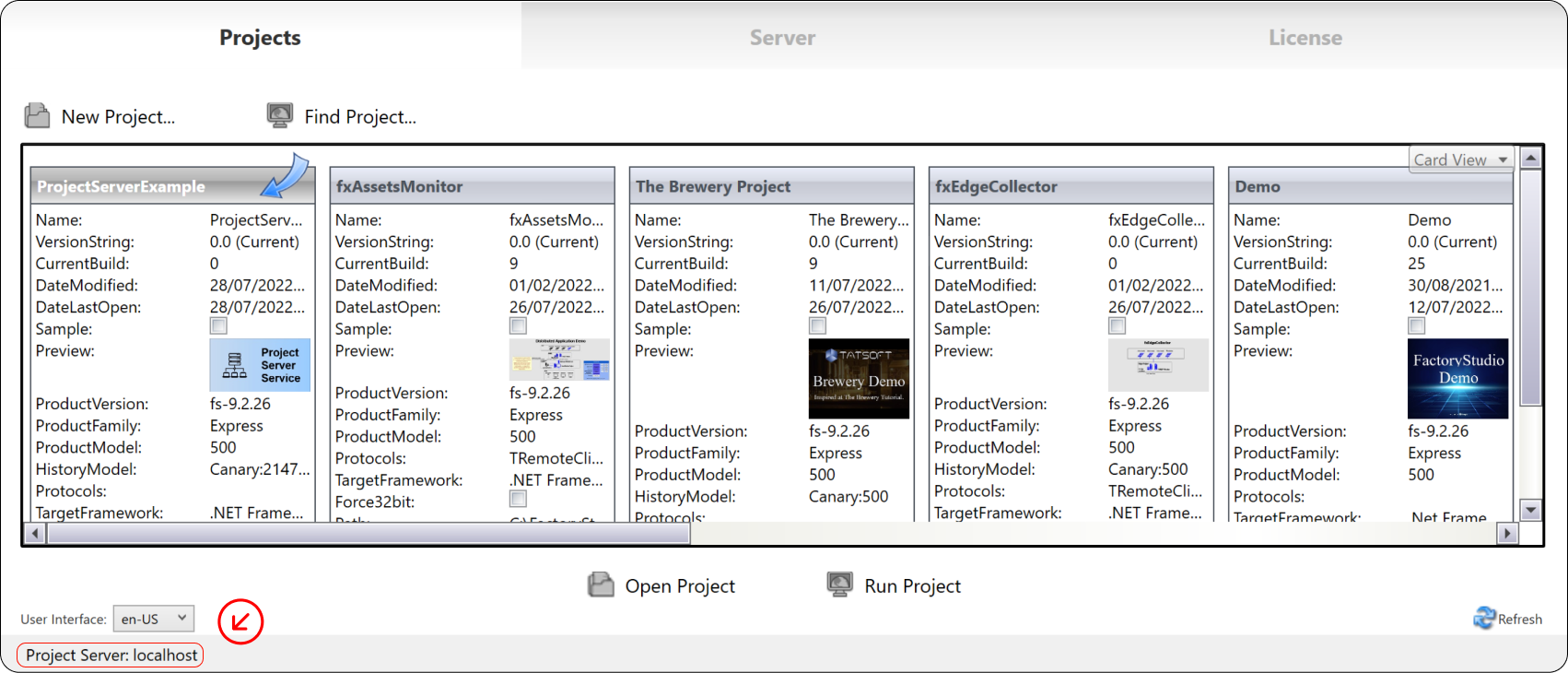The image size is (1568, 673).
Task: Select The Brewery Project card header
Action: coord(771,186)
